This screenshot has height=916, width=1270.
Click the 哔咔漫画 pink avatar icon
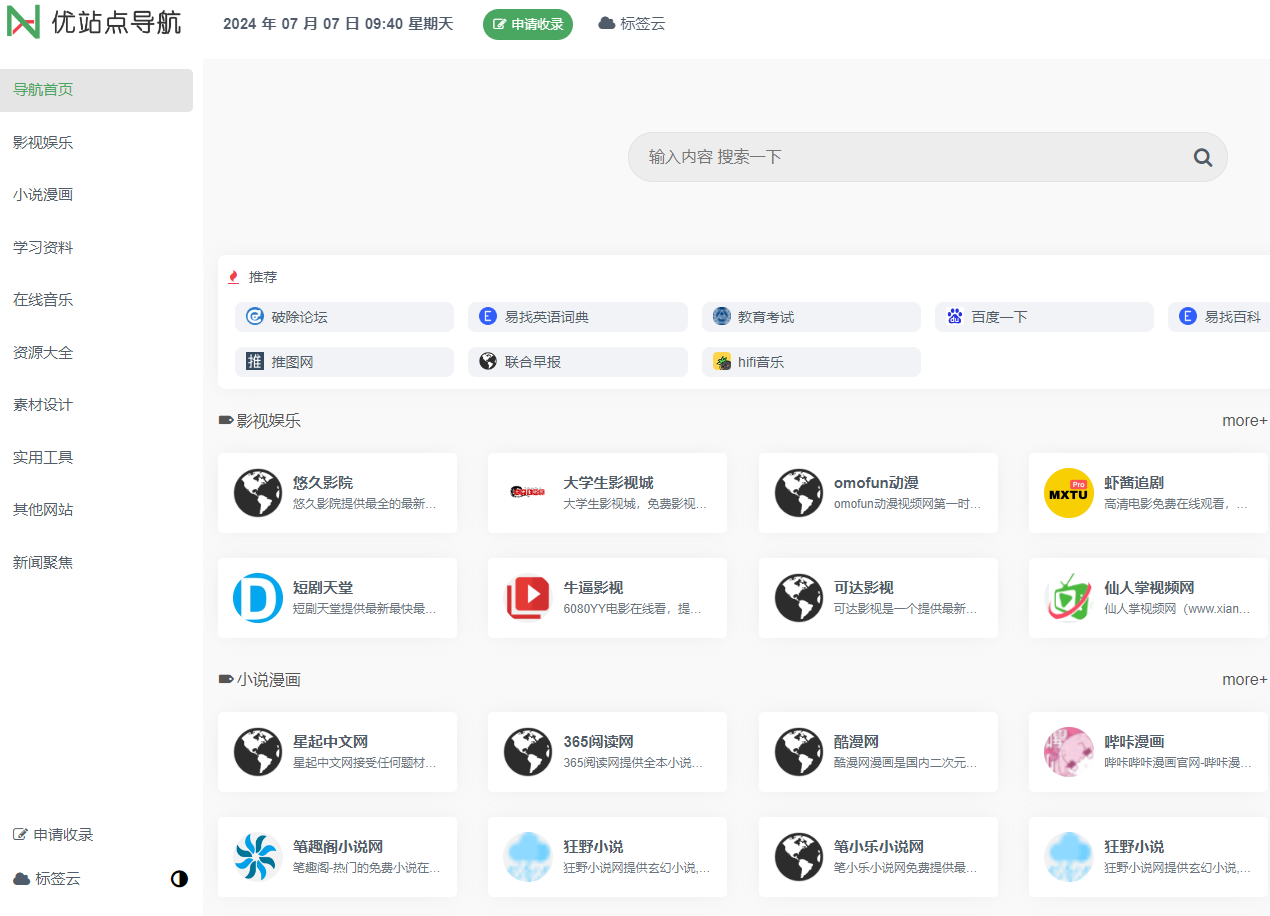click(x=1069, y=752)
